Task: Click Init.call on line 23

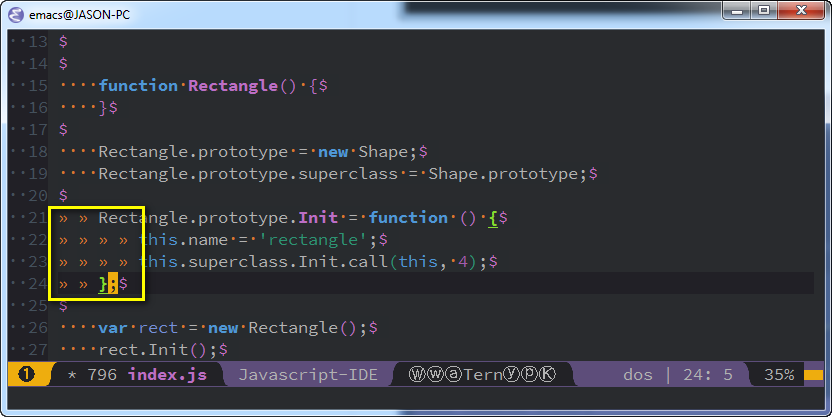Action: pyautogui.click(x=343, y=262)
